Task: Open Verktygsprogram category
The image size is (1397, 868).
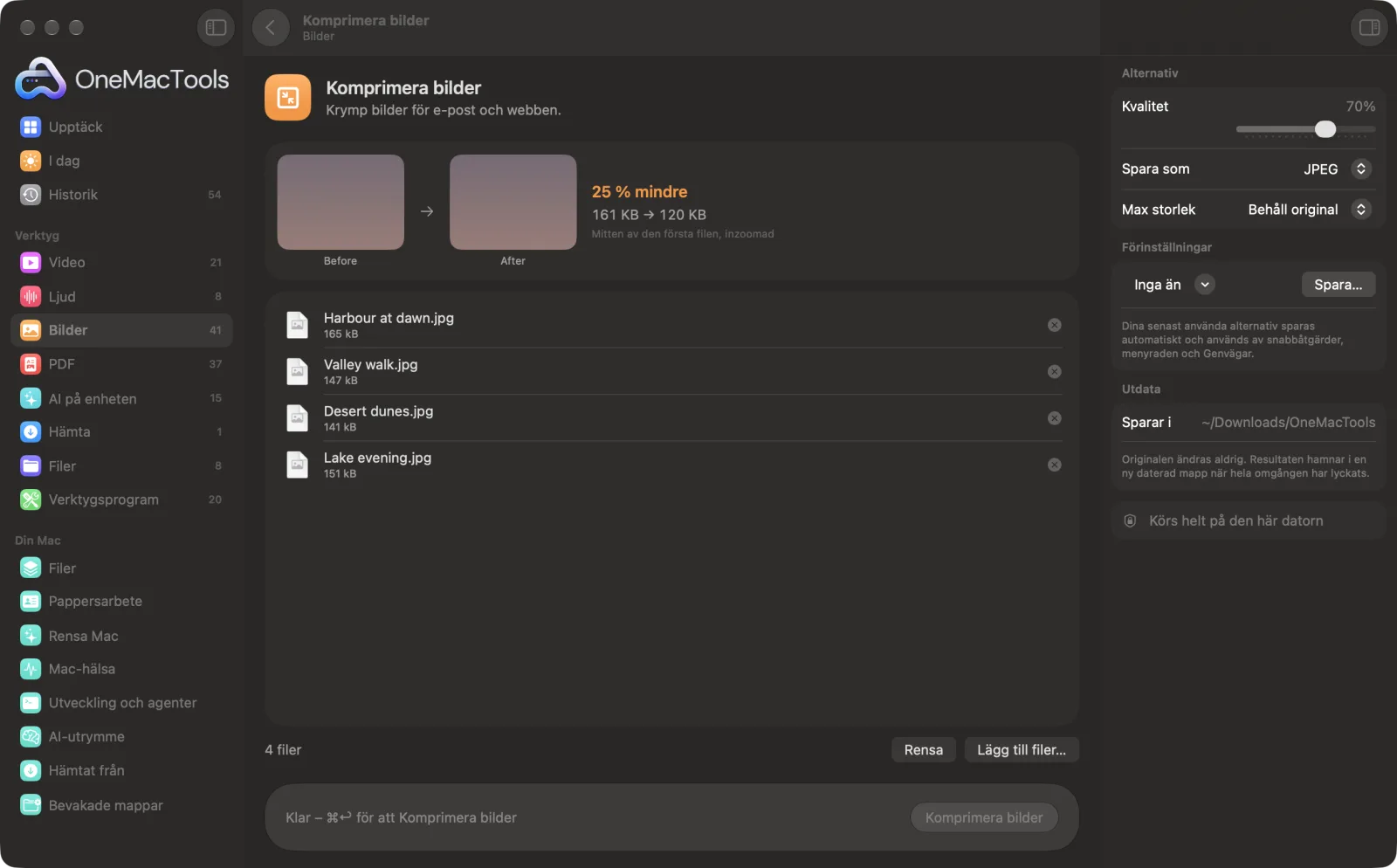Action: coord(121,499)
